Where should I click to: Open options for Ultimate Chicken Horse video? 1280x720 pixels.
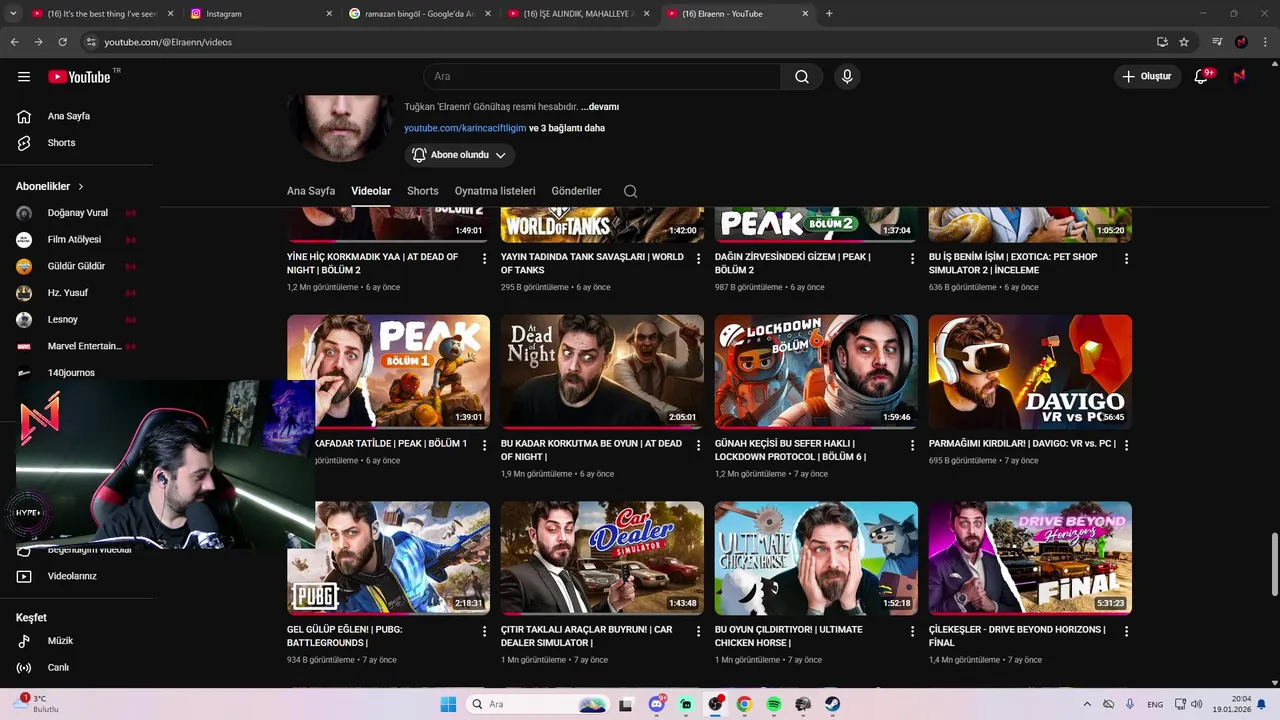pos(912,631)
